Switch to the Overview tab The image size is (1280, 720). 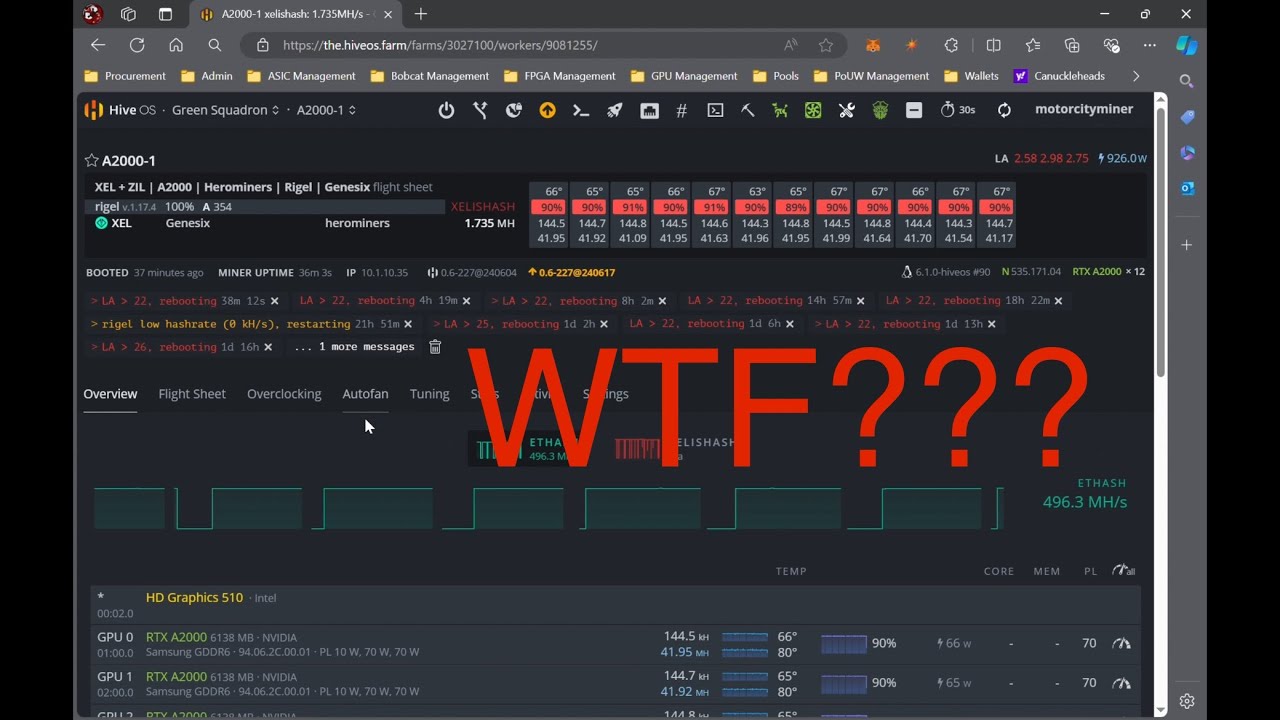click(x=110, y=394)
